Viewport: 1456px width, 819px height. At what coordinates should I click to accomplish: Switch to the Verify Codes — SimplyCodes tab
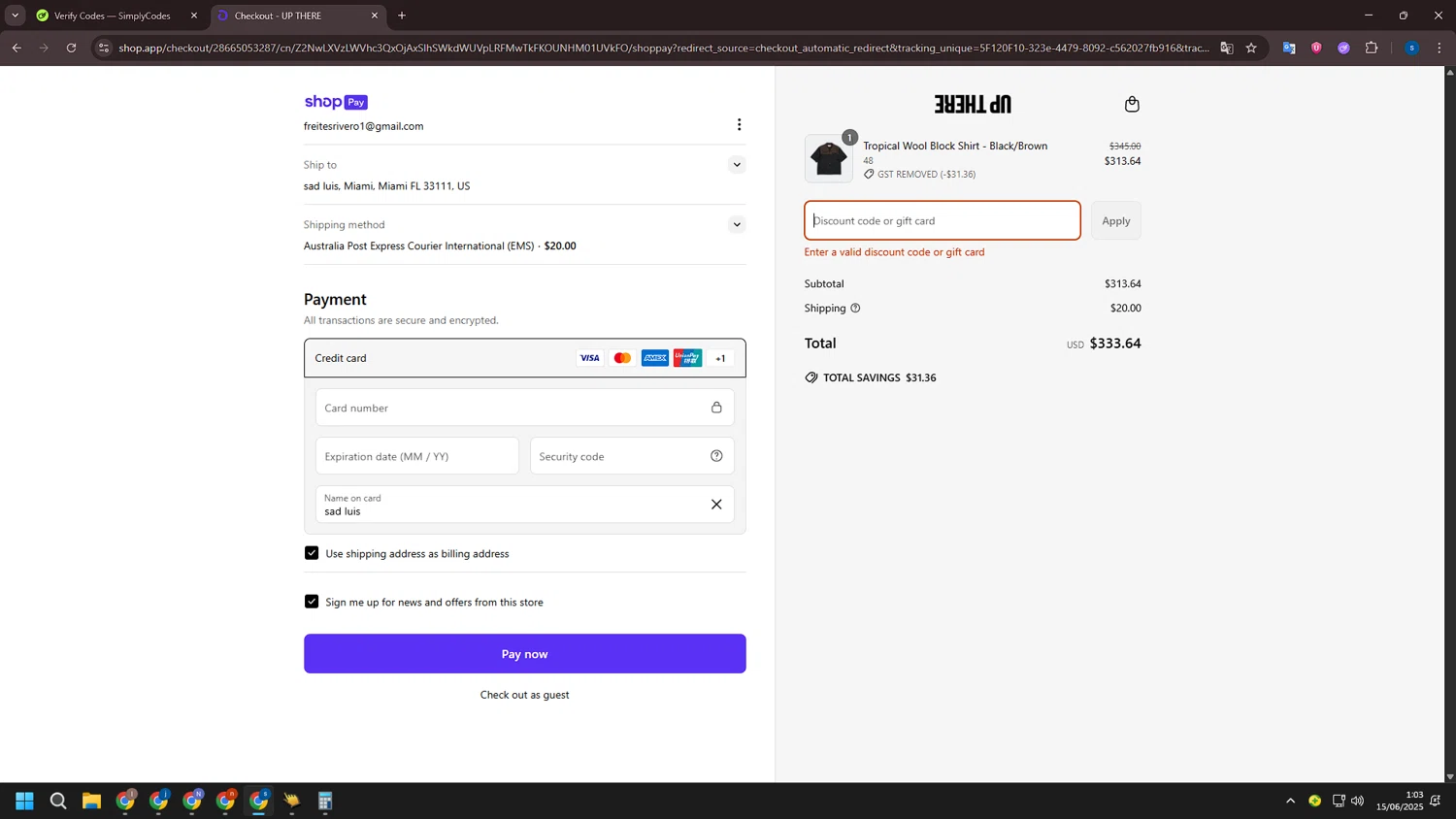116,16
